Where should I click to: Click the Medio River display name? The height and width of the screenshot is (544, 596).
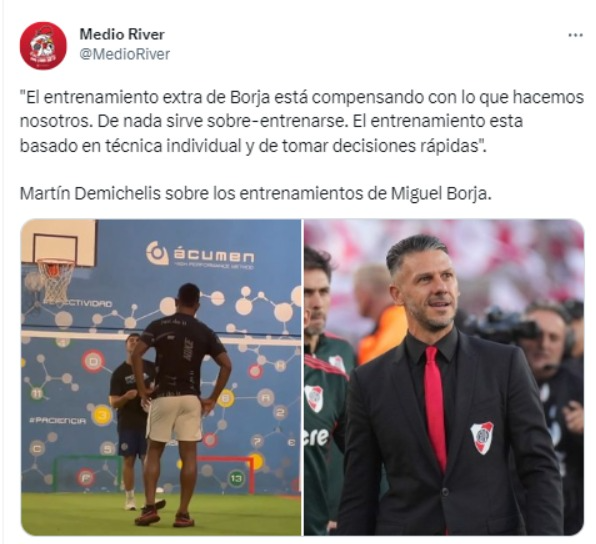(x=122, y=34)
